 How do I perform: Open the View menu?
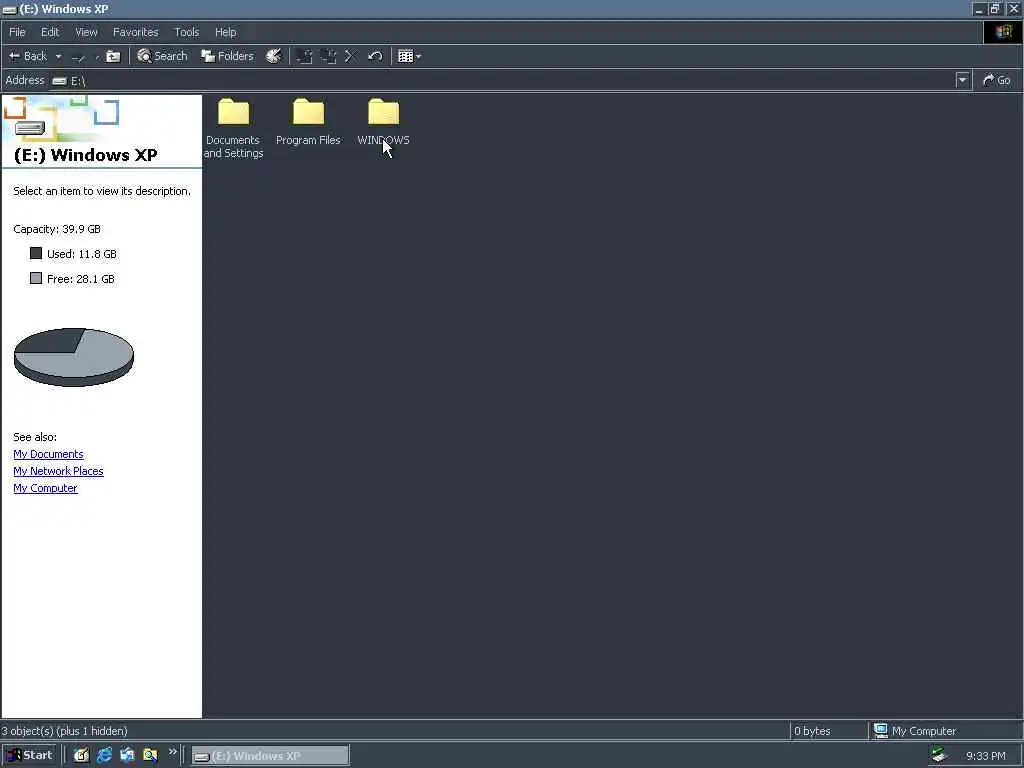(x=86, y=32)
